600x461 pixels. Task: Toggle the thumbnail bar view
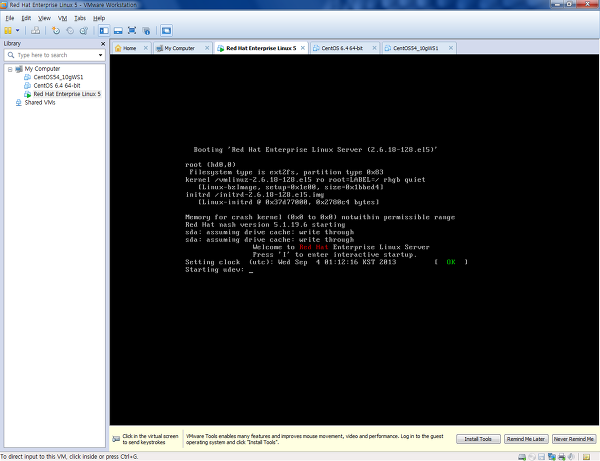point(118,31)
